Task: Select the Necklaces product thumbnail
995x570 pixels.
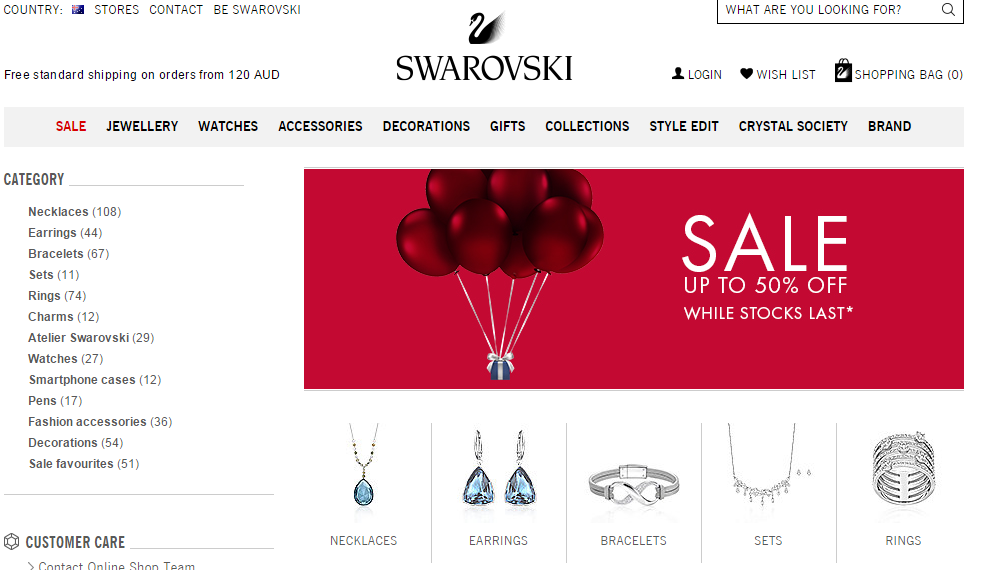Action: pyautogui.click(x=364, y=467)
